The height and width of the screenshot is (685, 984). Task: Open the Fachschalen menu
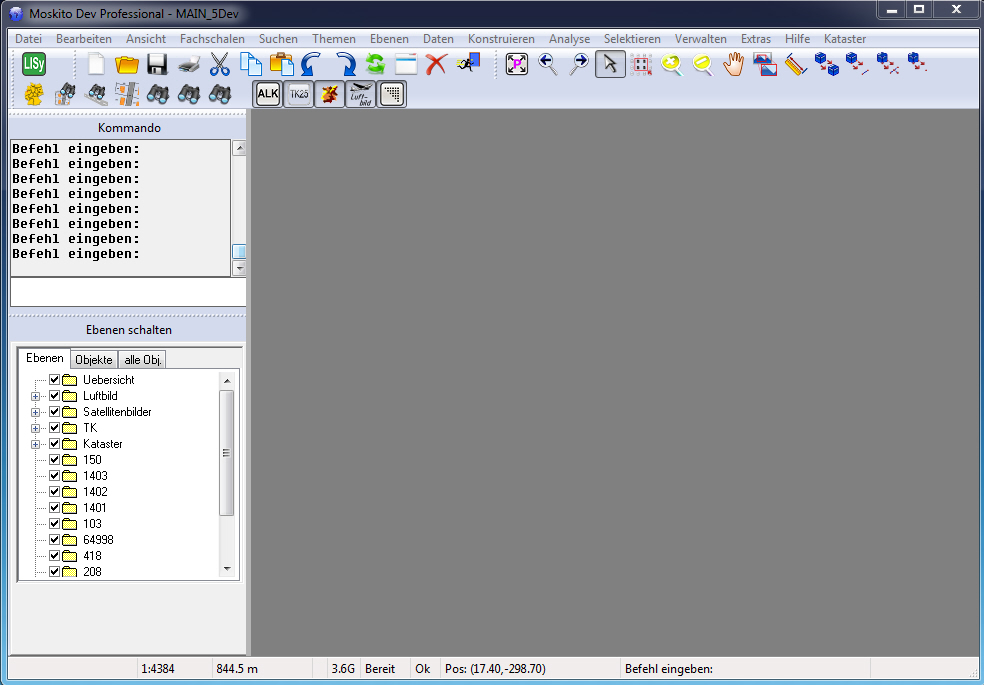(212, 39)
